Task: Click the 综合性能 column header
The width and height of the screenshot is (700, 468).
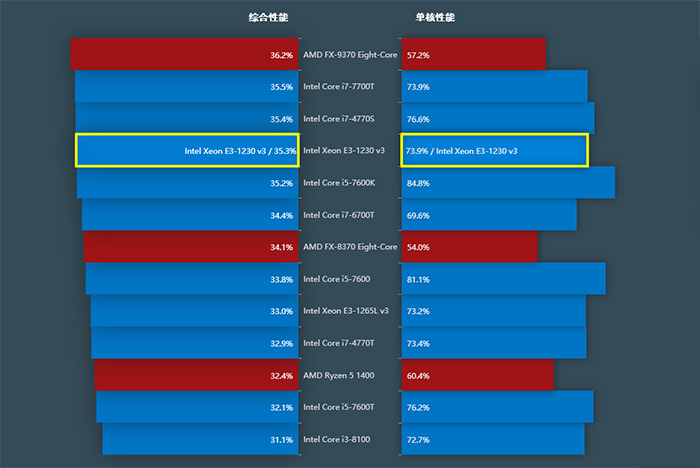Action: coord(270,17)
